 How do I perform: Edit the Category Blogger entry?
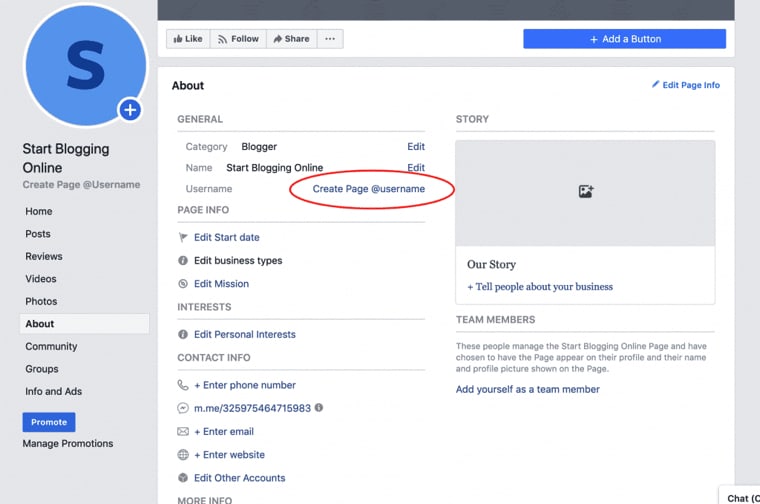(x=416, y=146)
